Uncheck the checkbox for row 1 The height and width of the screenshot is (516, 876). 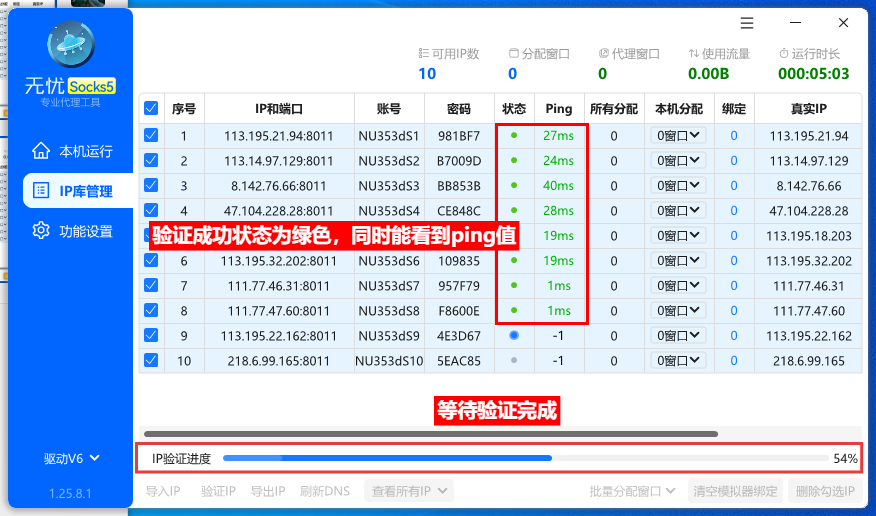point(151,136)
